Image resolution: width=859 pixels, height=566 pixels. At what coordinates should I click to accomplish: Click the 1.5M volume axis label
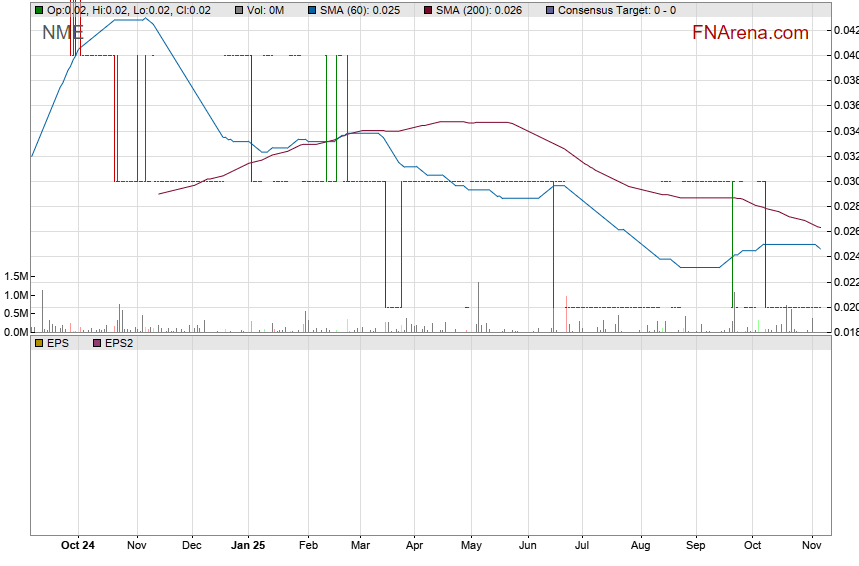[16, 276]
